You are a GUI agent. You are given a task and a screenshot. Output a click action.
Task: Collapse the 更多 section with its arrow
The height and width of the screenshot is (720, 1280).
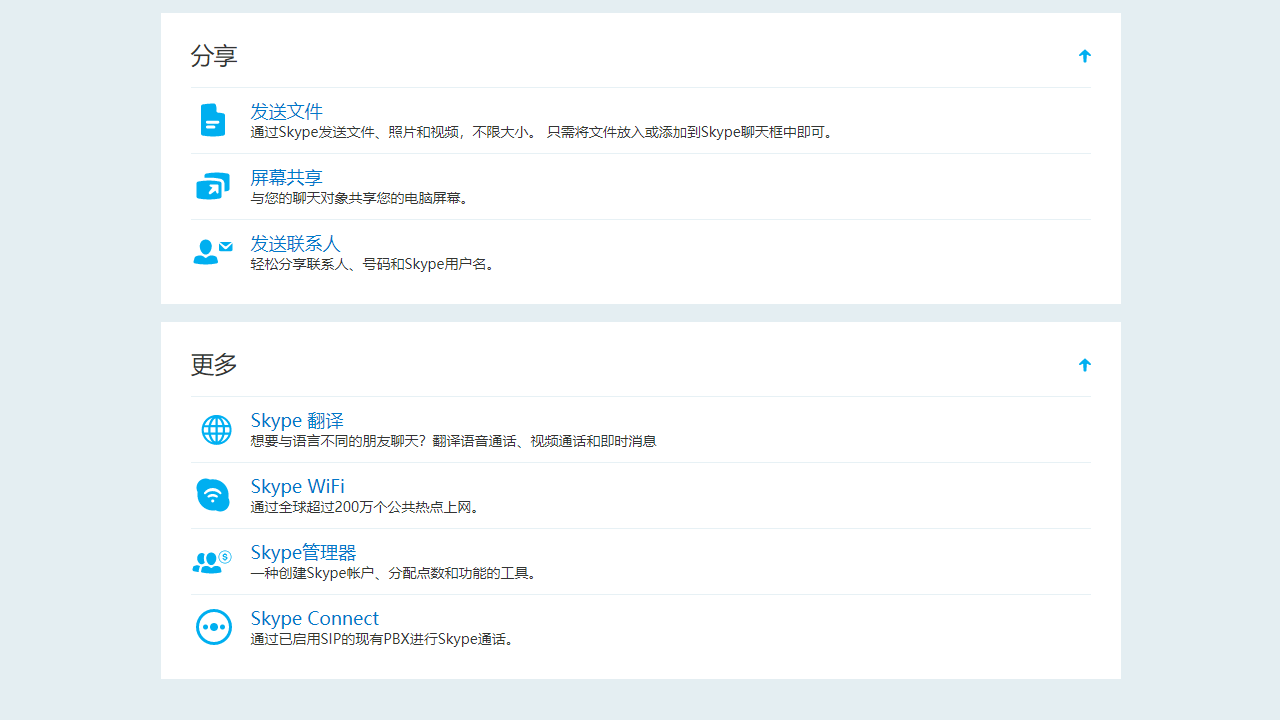(x=1084, y=365)
